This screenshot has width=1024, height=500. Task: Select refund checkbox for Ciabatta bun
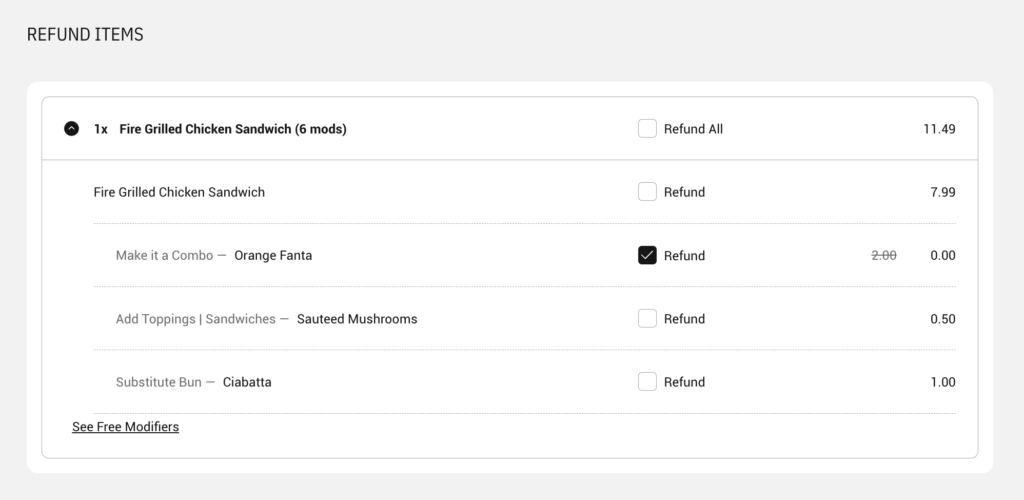pyautogui.click(x=647, y=382)
